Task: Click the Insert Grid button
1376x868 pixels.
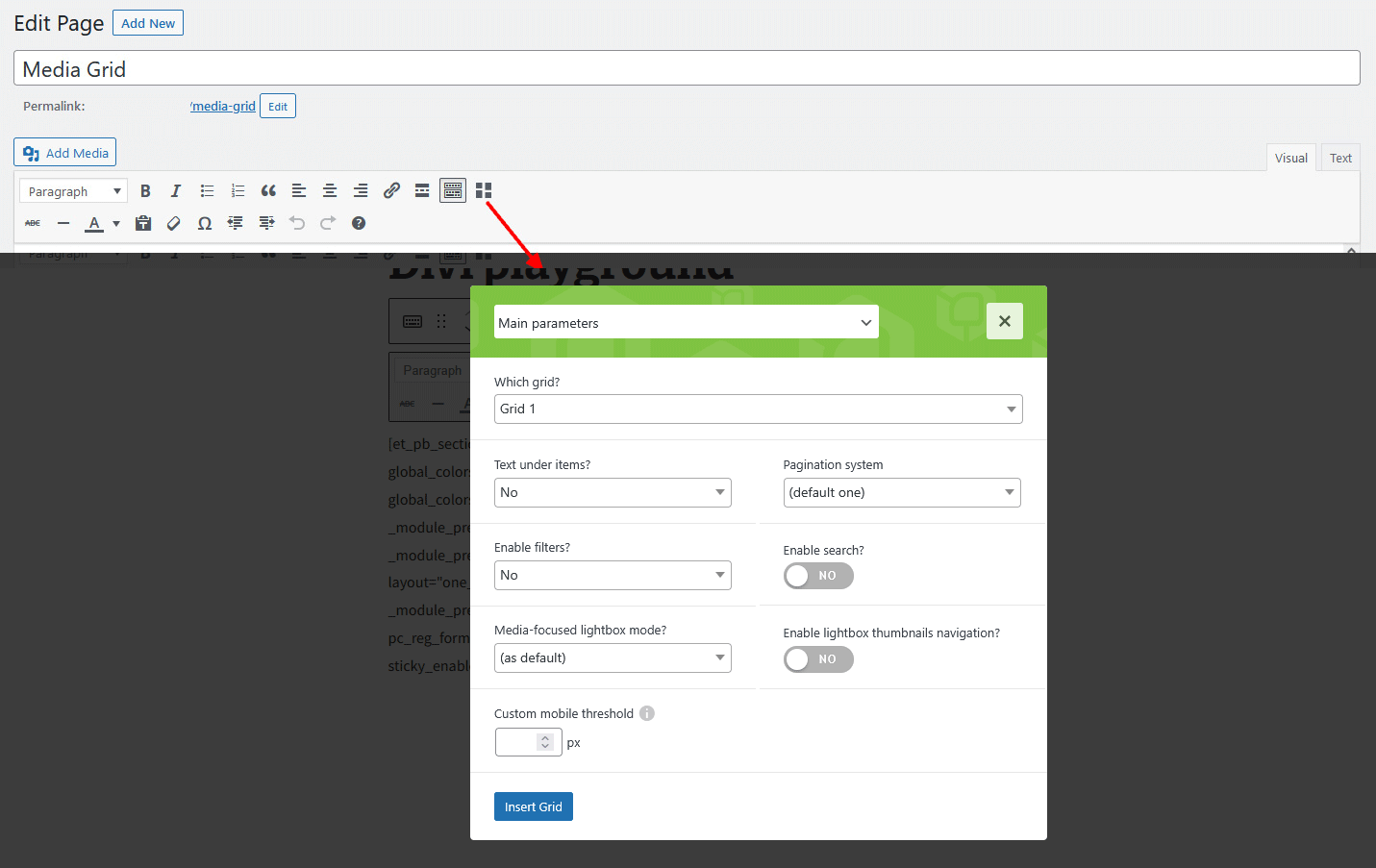Action: click(x=533, y=806)
